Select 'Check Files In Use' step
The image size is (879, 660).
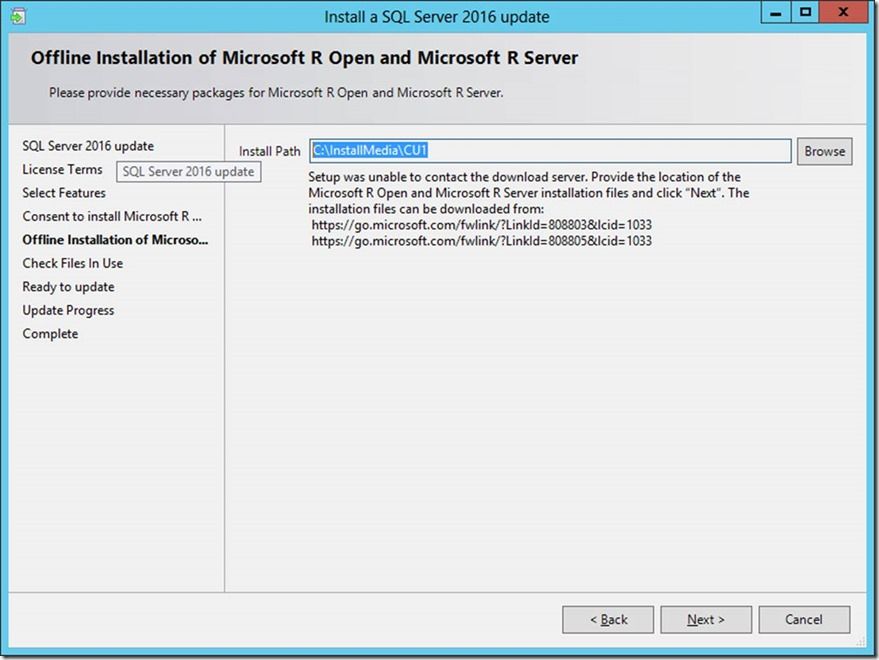coord(72,264)
